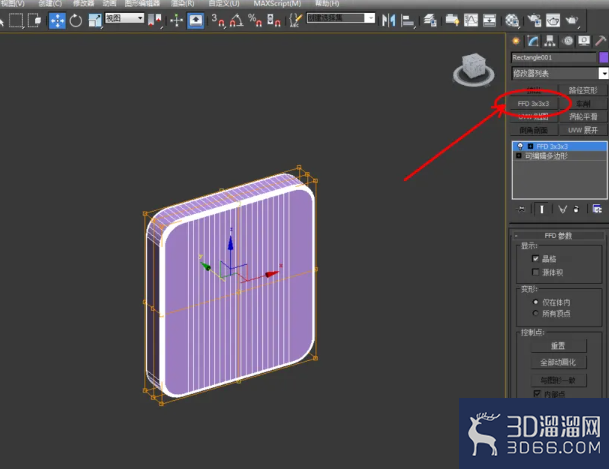Click the Pin Stack icon
This screenshot has width=609, height=469.
[x=521, y=209]
